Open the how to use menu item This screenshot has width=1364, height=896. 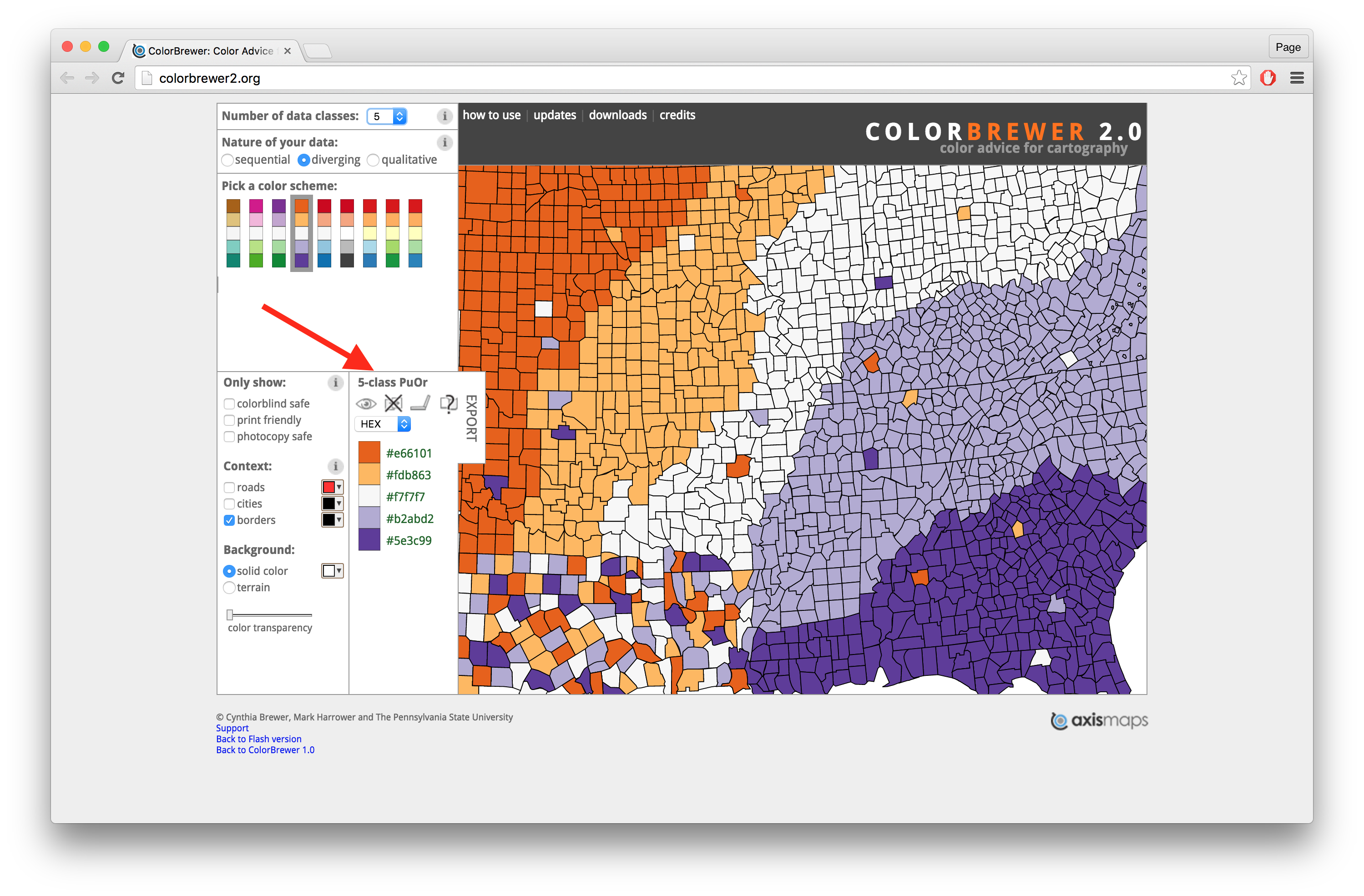(491, 115)
